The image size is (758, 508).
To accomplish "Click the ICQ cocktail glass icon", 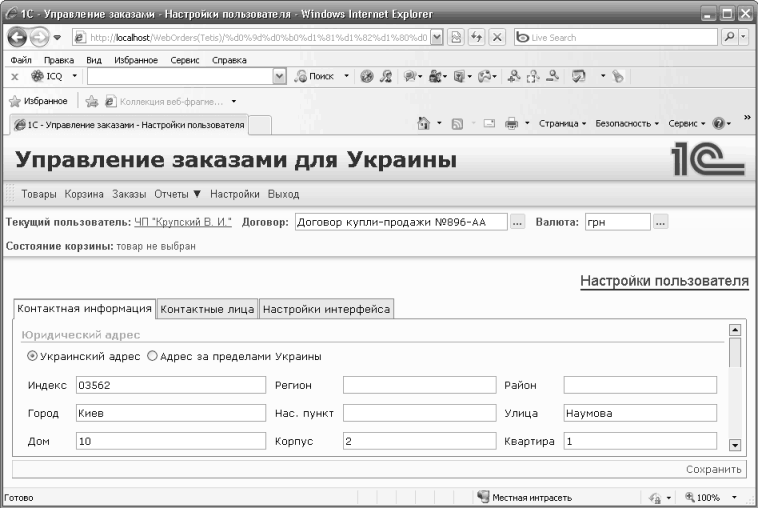I will pos(459,76).
